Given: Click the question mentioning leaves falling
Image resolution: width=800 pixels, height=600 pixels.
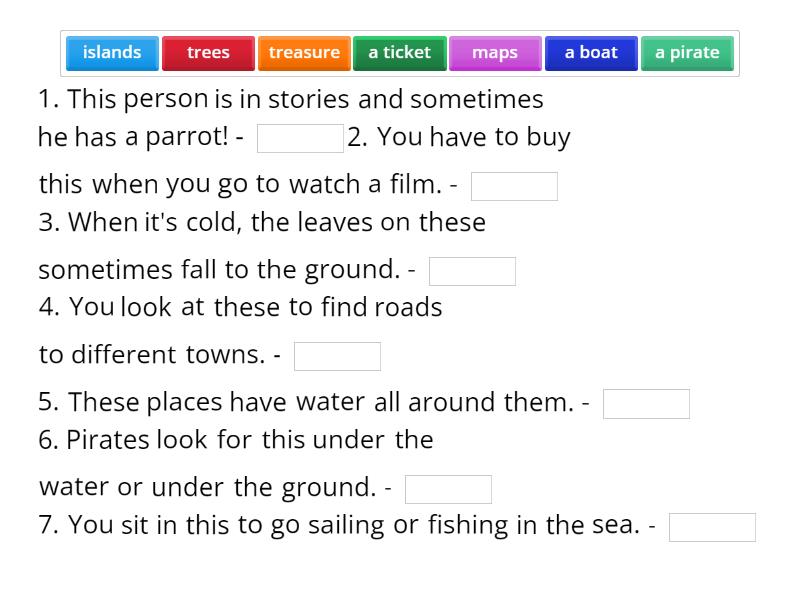Looking at the screenshot, I should 260,222.
